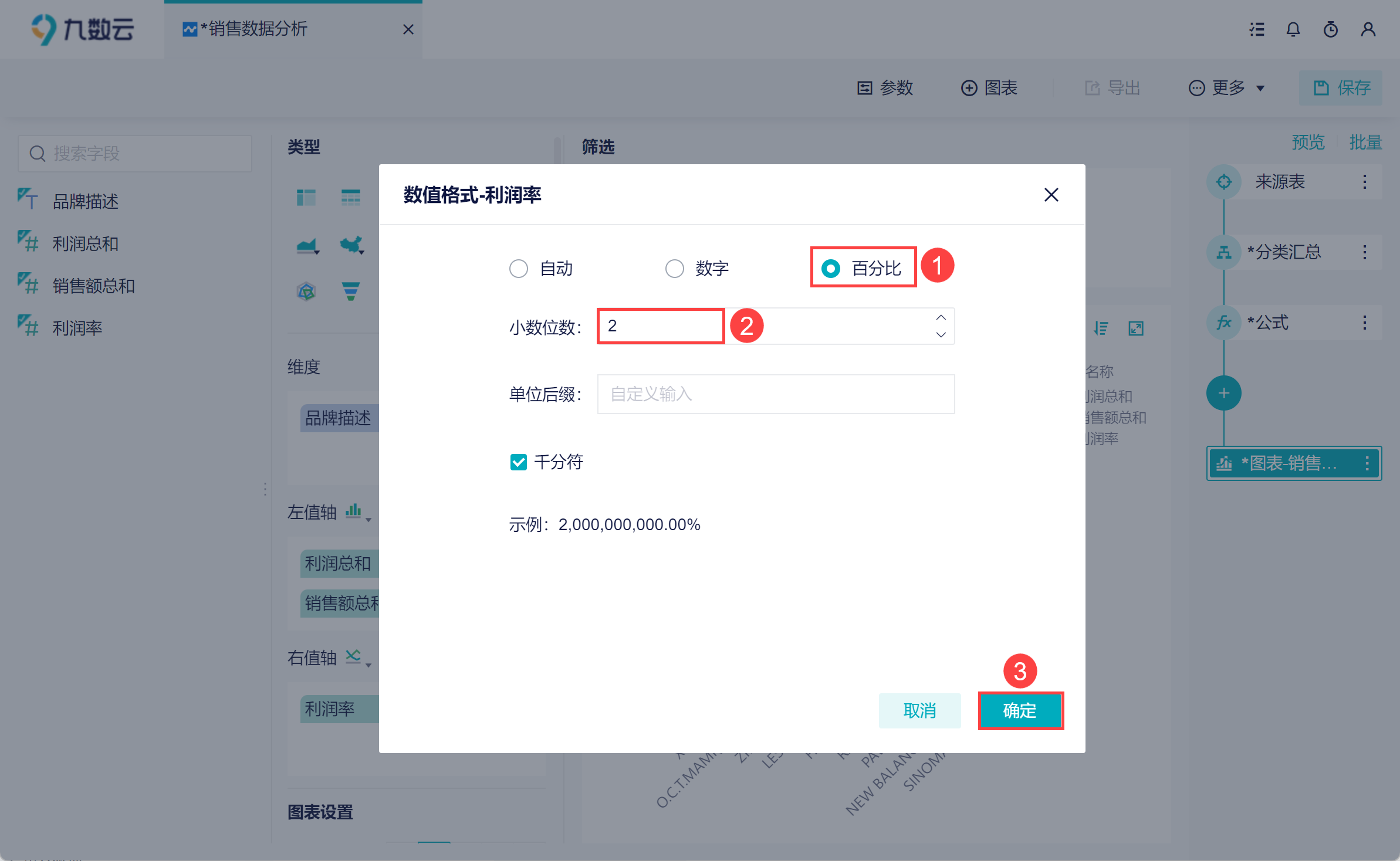
Task: Select the 自动 radio option
Action: [x=519, y=269]
